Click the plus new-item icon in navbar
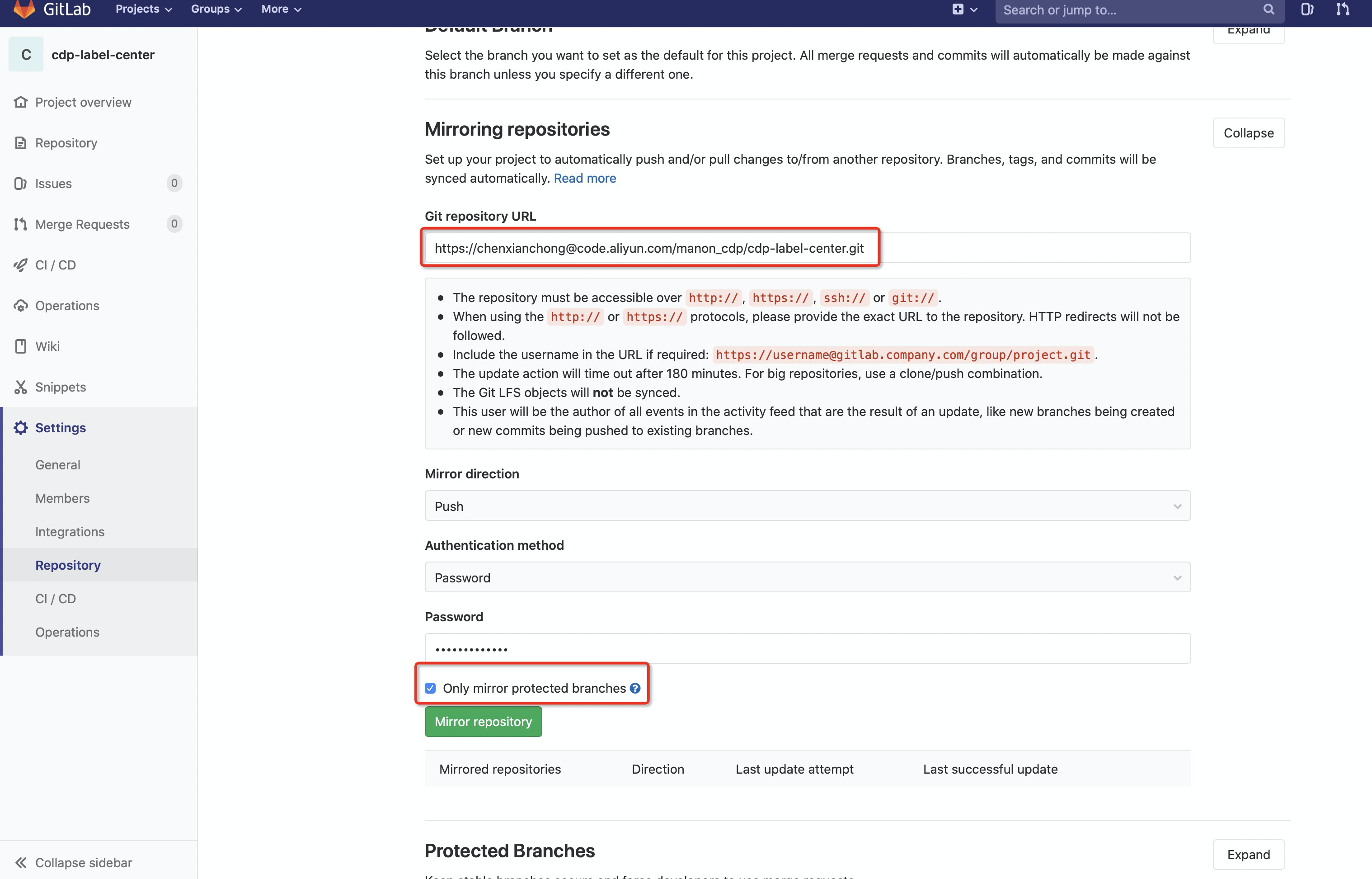The image size is (1372, 879). click(958, 9)
